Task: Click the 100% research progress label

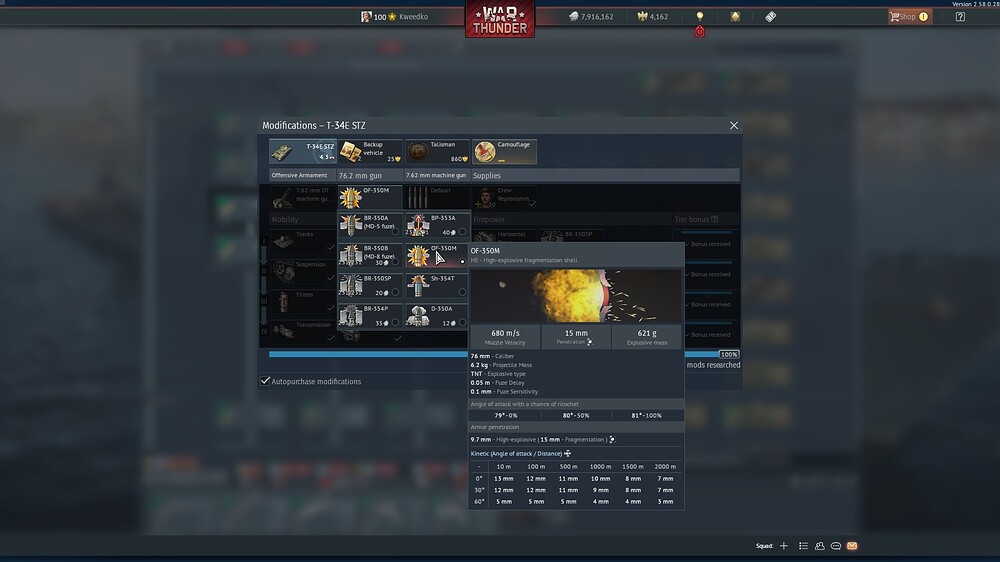Action: pos(729,354)
